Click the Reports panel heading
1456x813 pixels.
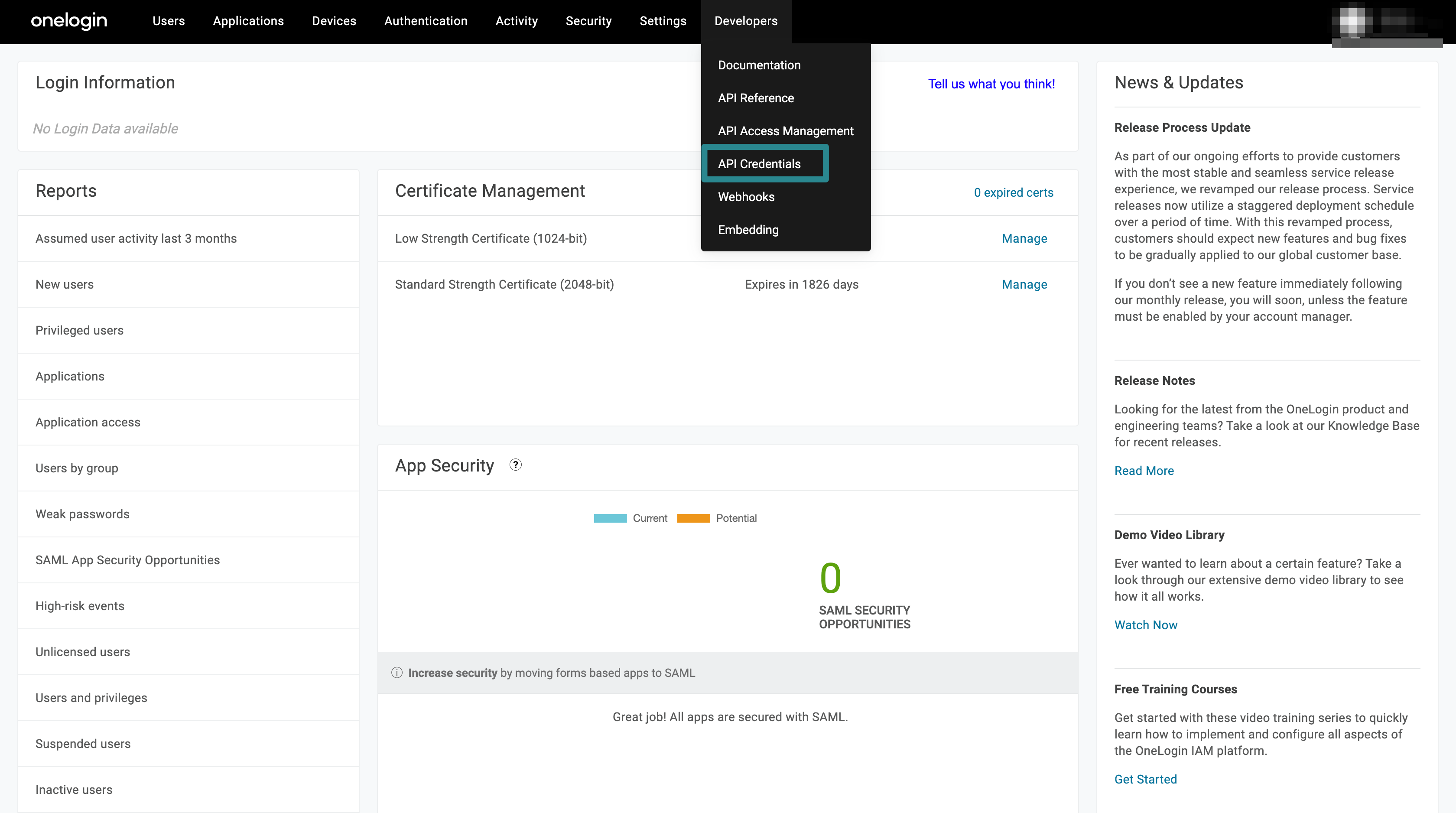click(66, 191)
